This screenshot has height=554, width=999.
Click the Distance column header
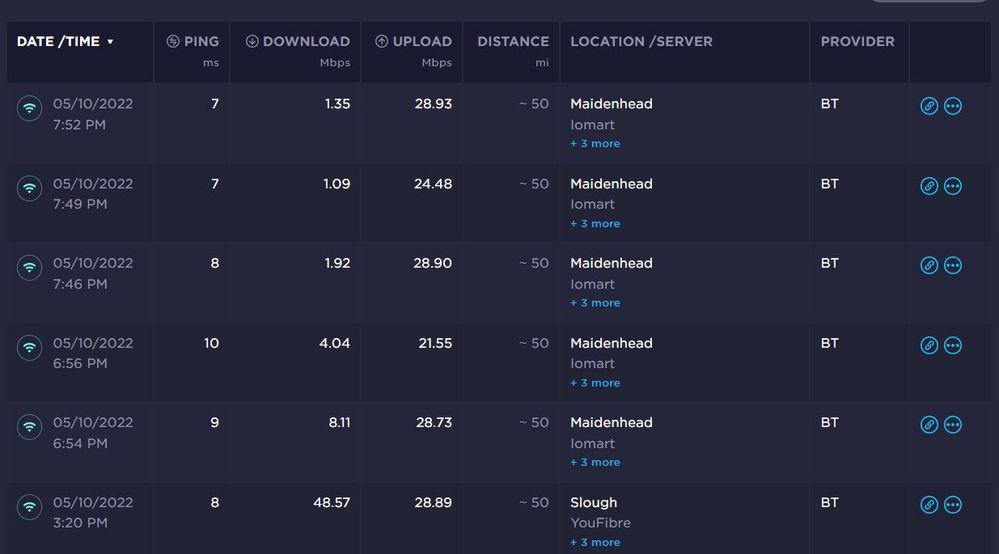(513, 42)
